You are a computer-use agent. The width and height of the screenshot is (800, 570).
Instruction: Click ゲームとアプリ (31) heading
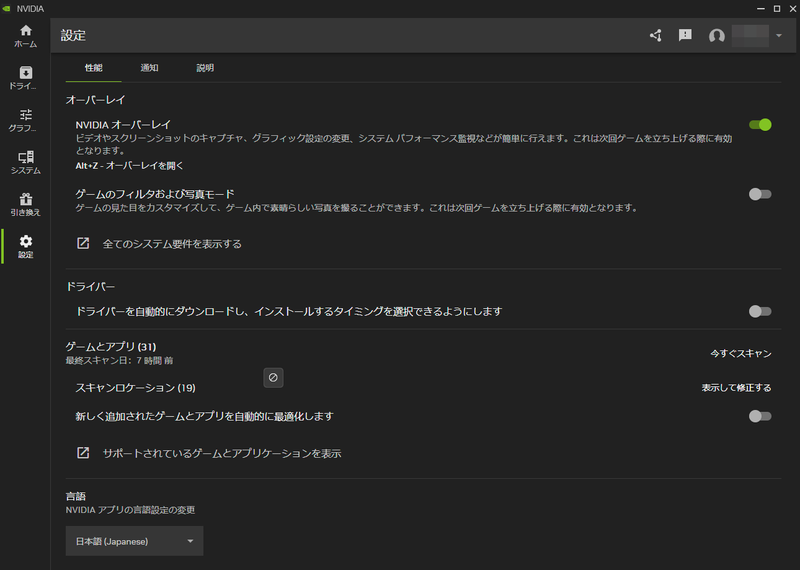pyautogui.click(x=111, y=346)
